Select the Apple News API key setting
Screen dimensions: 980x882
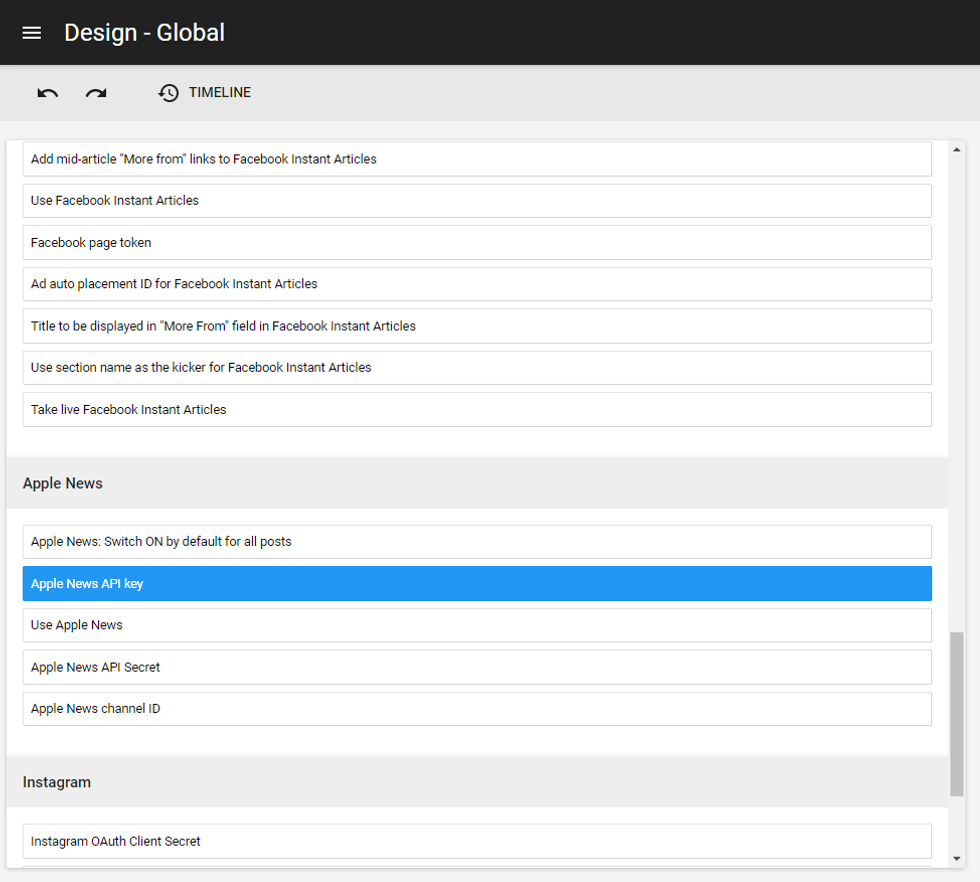[x=477, y=584]
